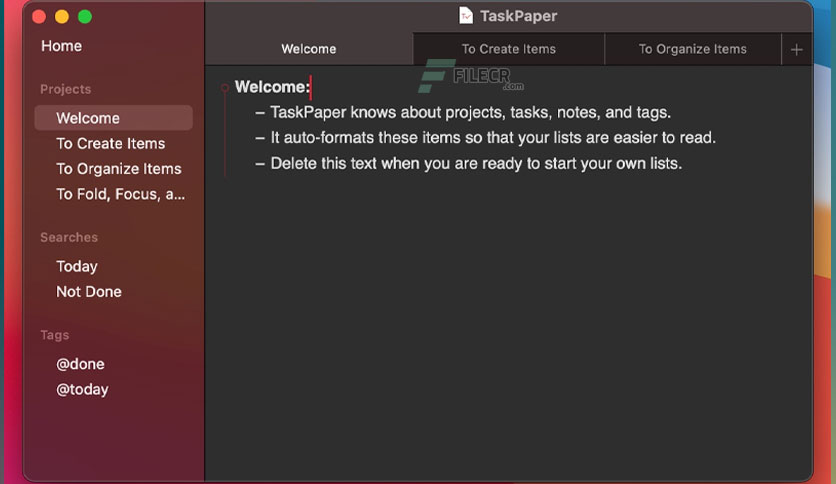The width and height of the screenshot is (836, 484).
Task: Minimize window with yellow button
Action: pos(62,17)
